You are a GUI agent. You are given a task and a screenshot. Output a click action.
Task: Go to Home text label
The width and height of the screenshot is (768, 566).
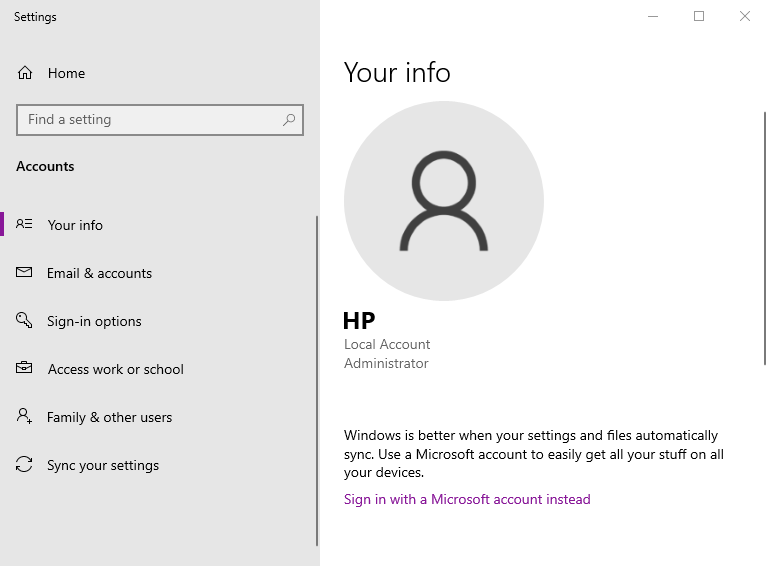(x=66, y=73)
